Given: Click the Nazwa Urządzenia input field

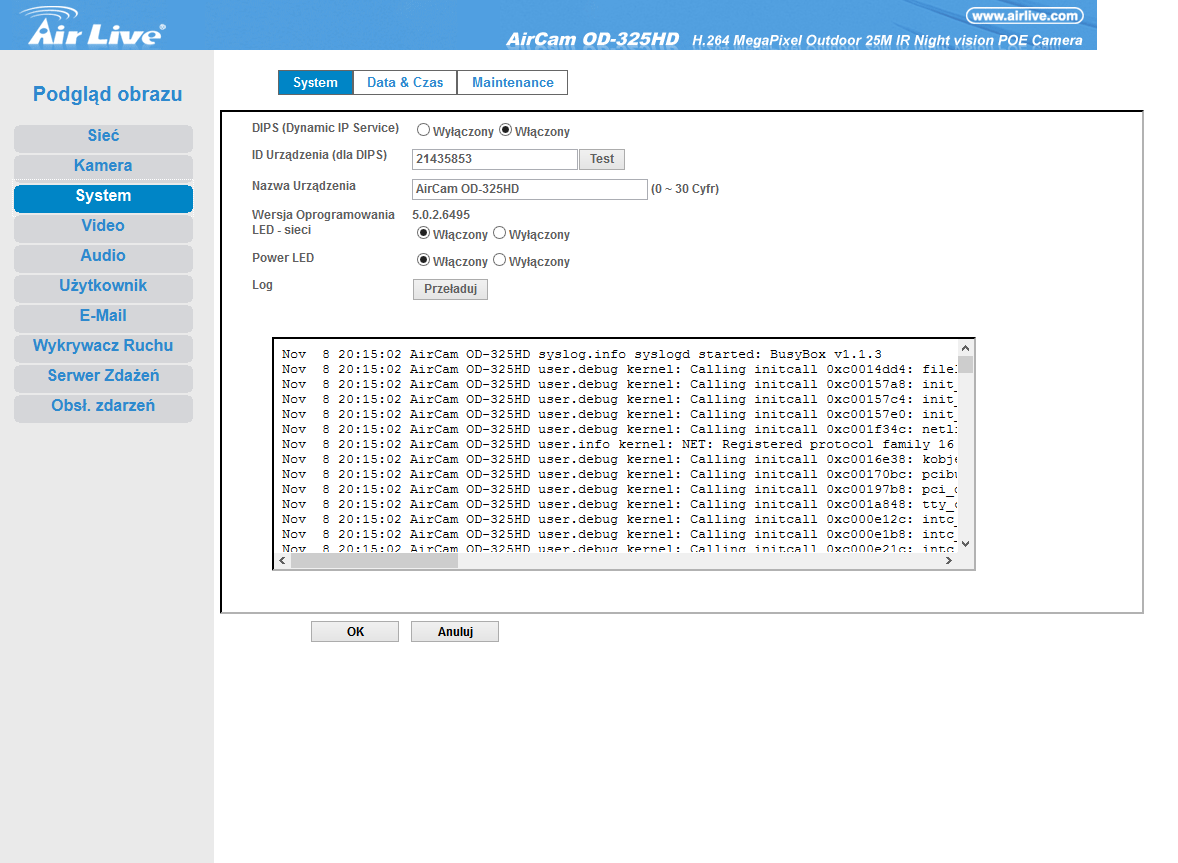Looking at the screenshot, I should tap(530, 189).
